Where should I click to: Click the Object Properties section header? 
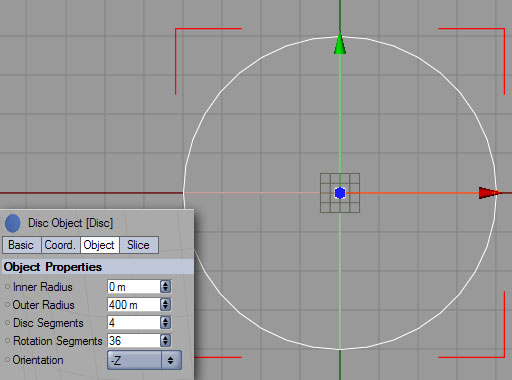pyautogui.click(x=98, y=267)
